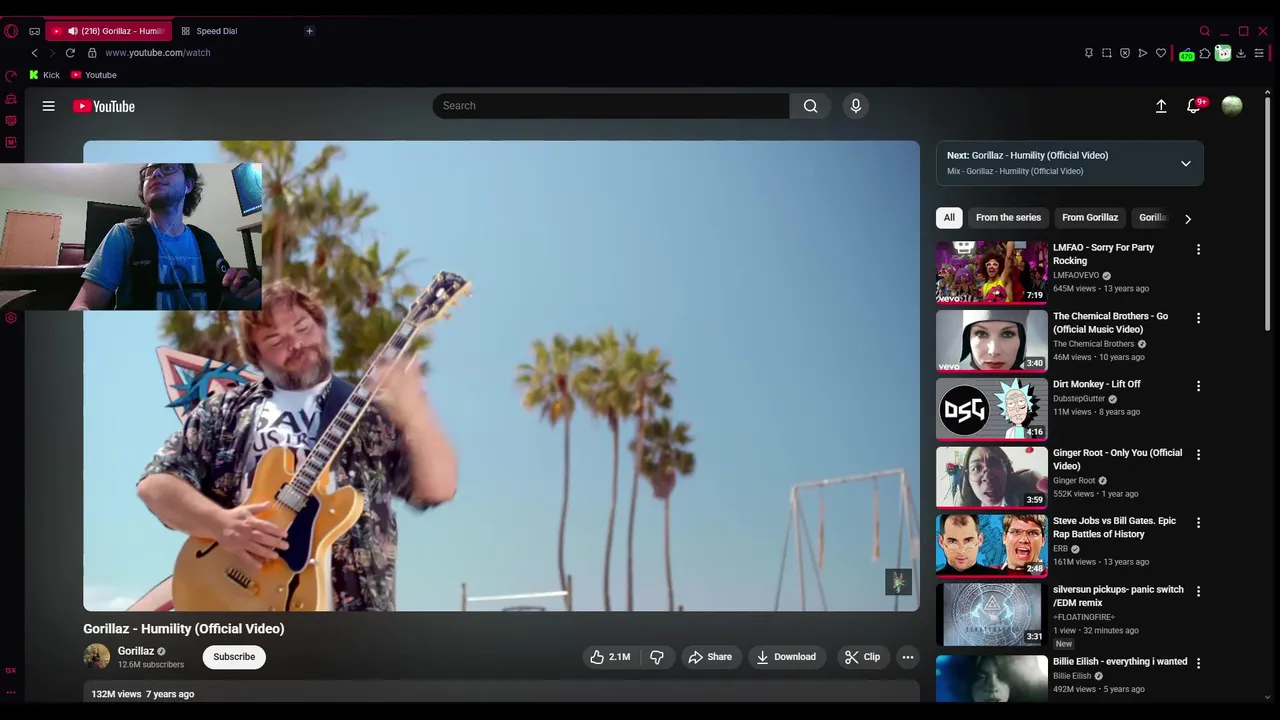Click the page vertical scrollbar
The height and width of the screenshot is (720, 1280).
[x=1268, y=215]
